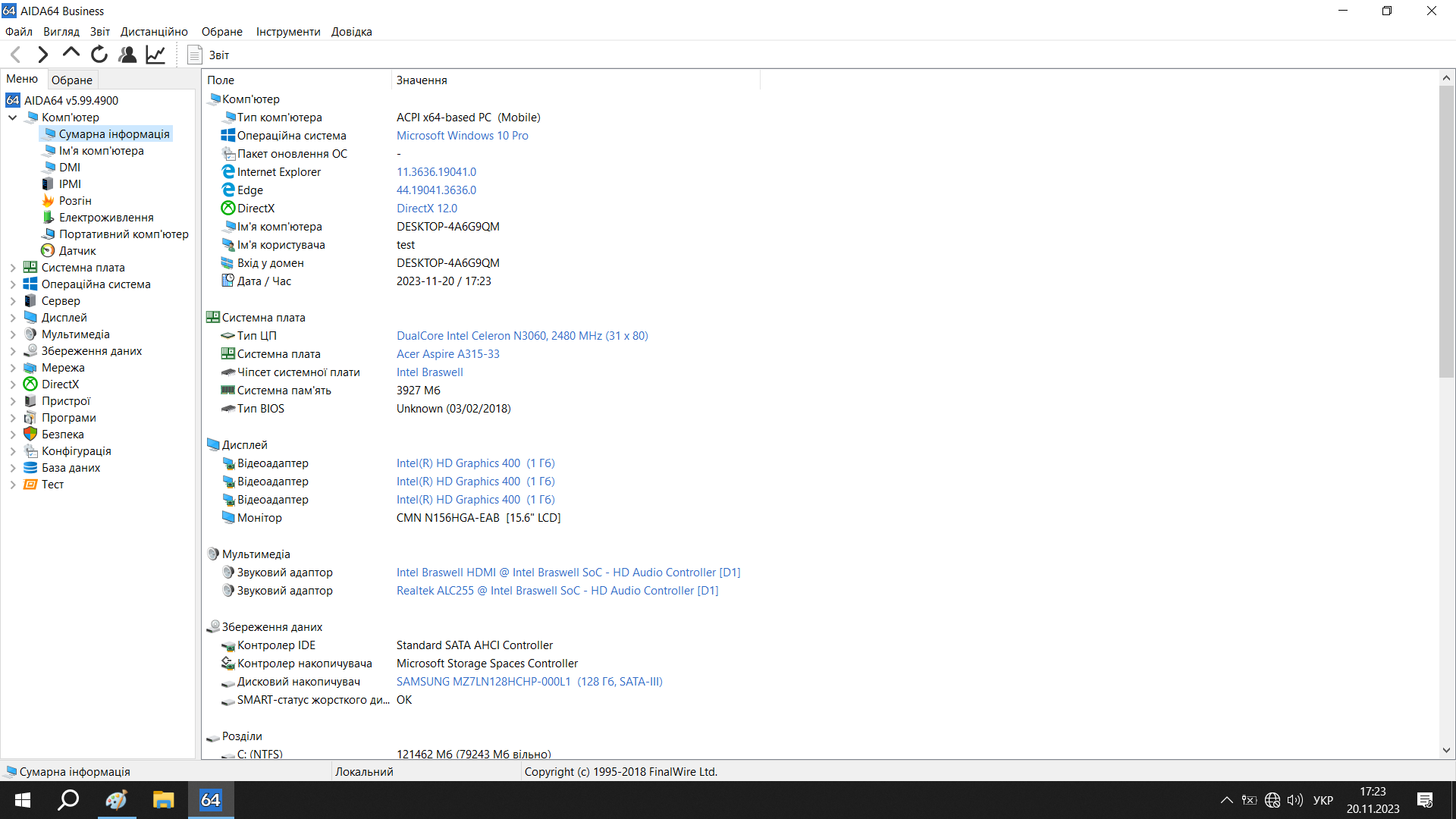
Task: Open the Windows Start button
Action: (x=23, y=800)
